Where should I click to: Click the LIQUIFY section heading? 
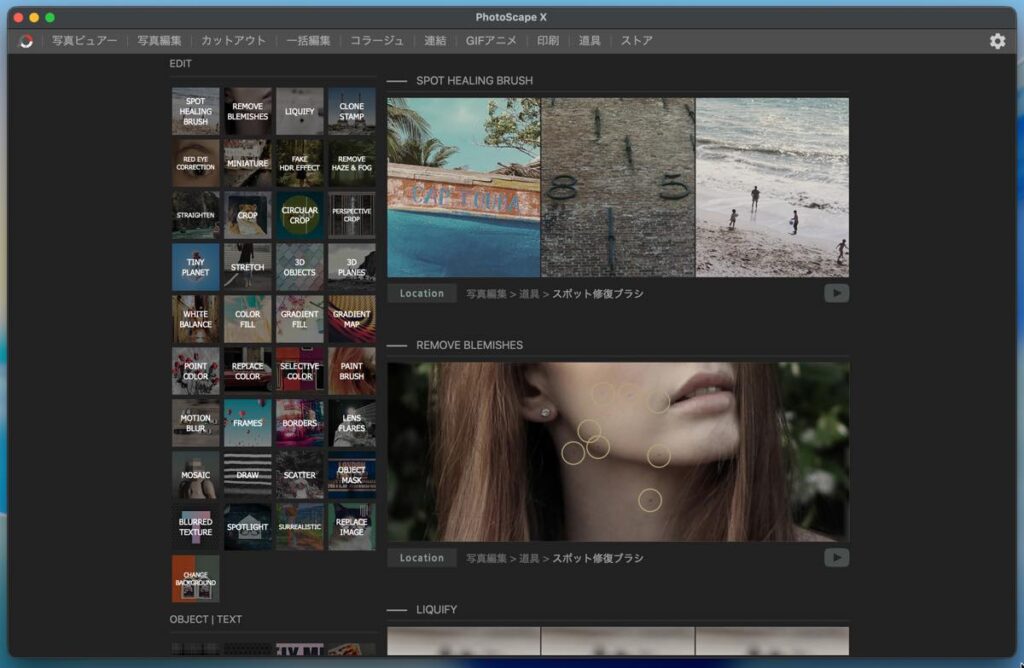[436, 609]
